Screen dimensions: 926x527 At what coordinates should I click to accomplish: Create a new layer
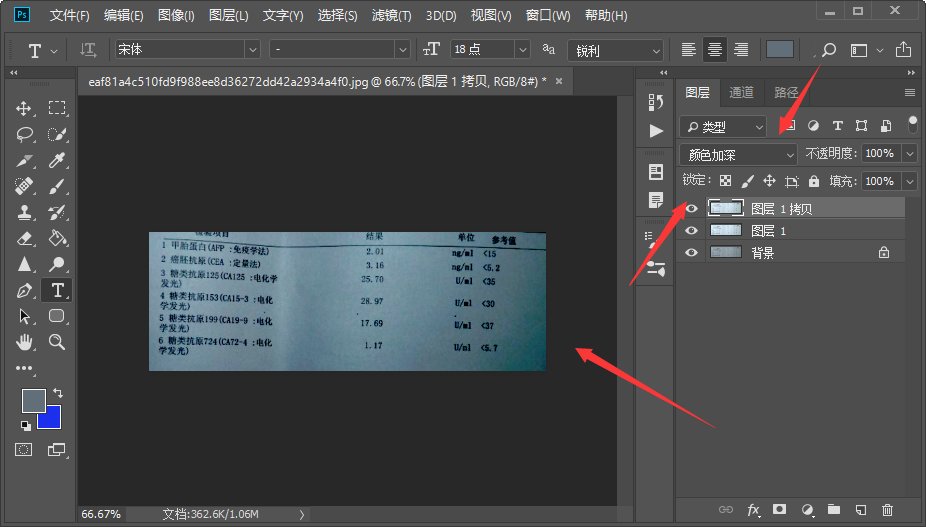point(861,510)
